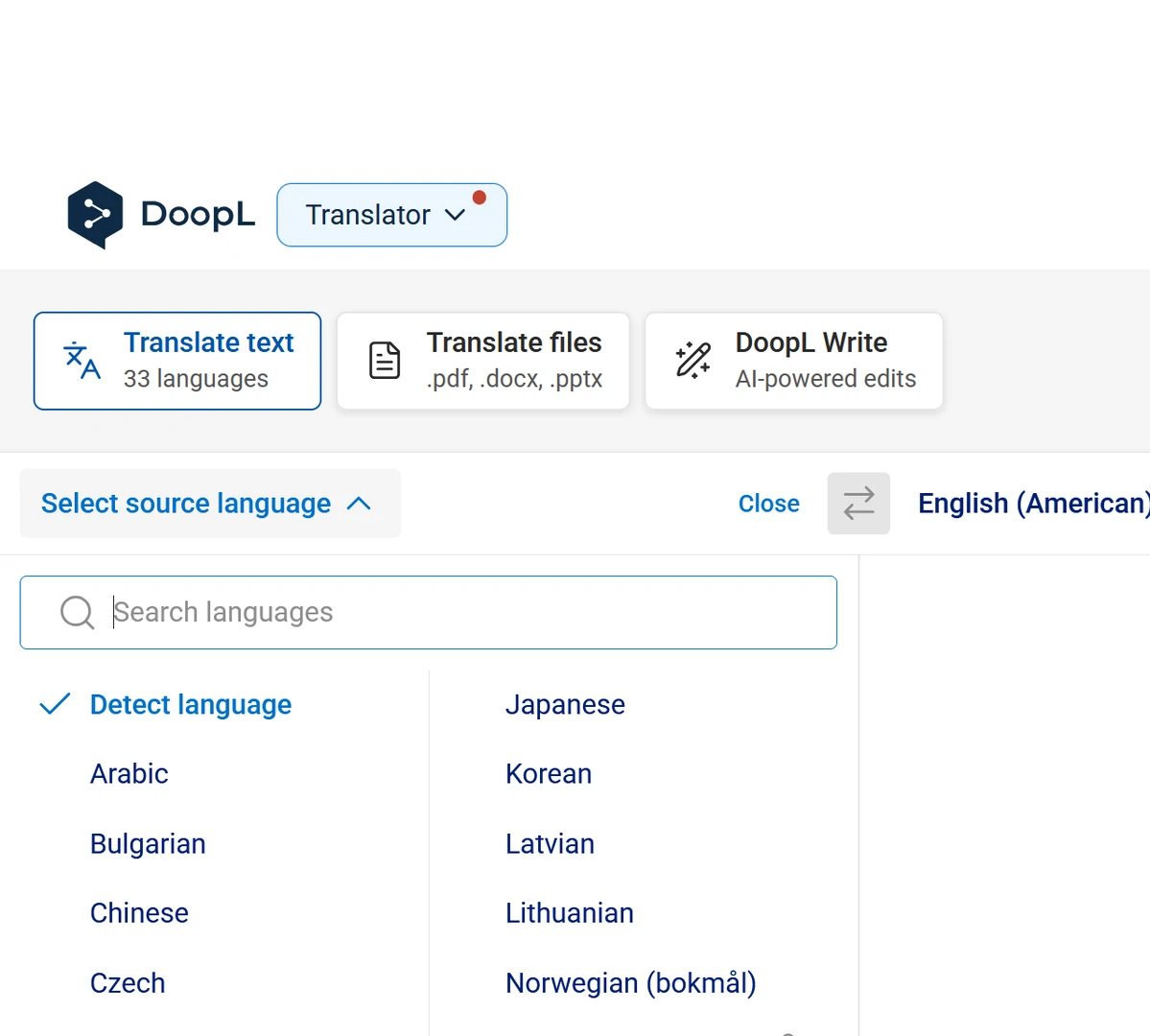Open the Translator product dropdown
1150x1036 pixels.
[390, 215]
